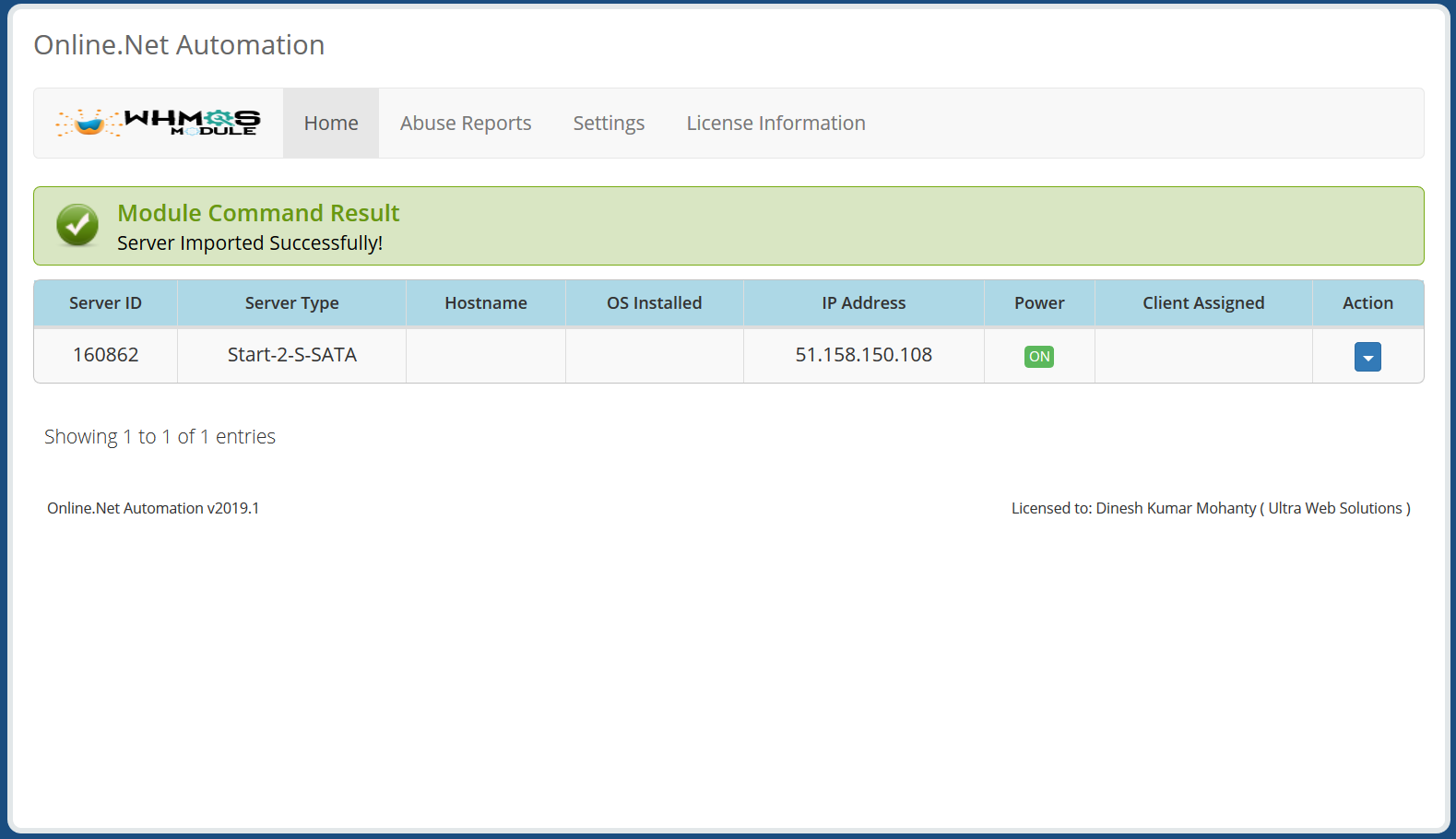Sort by IP Address column header
Image resolution: width=1456 pixels, height=839 pixels.
coord(864,303)
